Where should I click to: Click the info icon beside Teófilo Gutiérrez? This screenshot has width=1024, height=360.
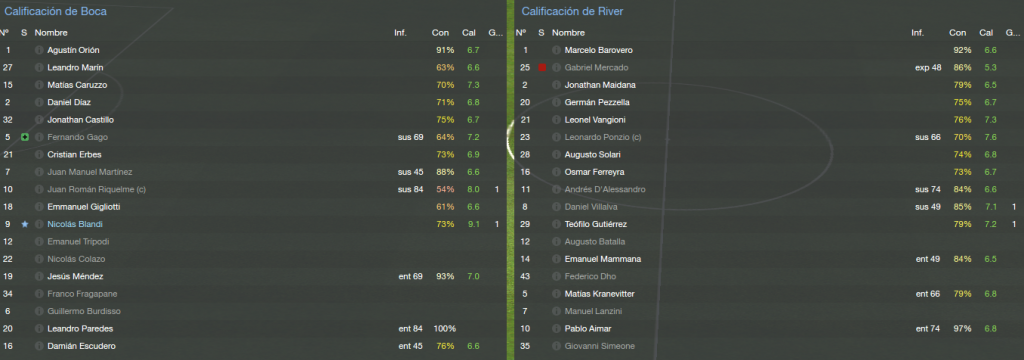tap(556, 224)
